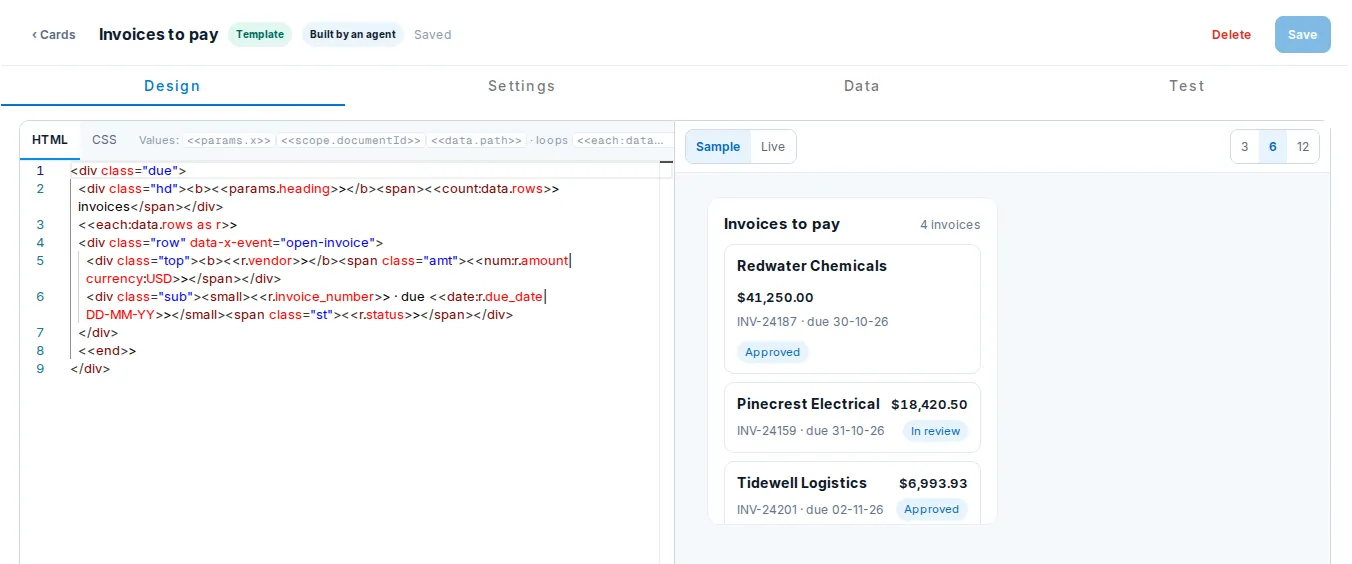
Task: Open the Test tab
Action: 1186,86
